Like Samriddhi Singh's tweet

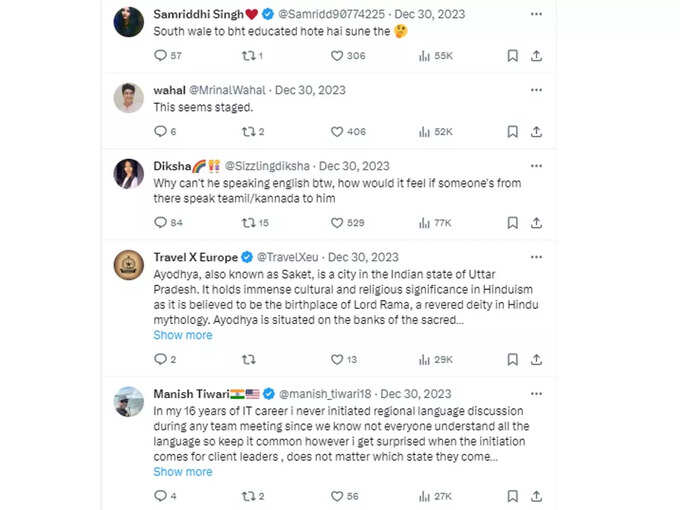point(337,56)
